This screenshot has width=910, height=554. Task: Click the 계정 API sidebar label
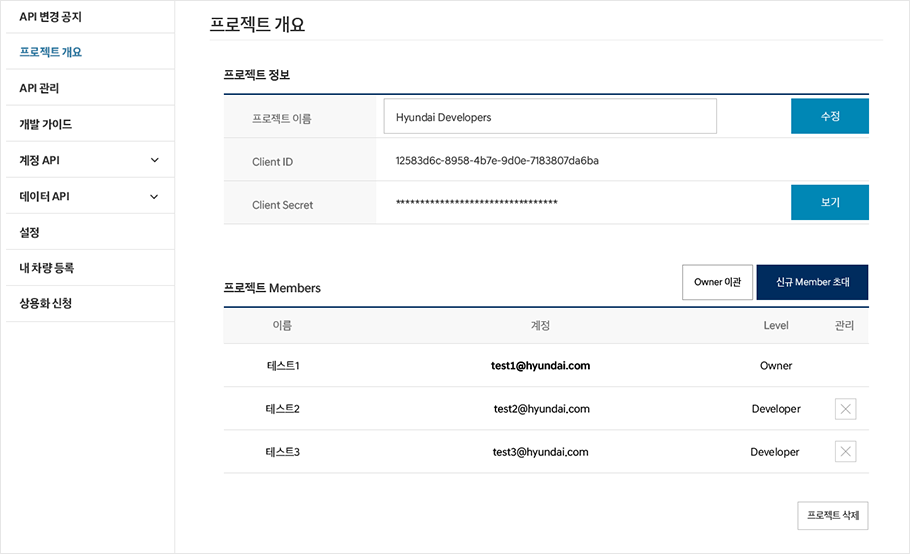[39, 160]
